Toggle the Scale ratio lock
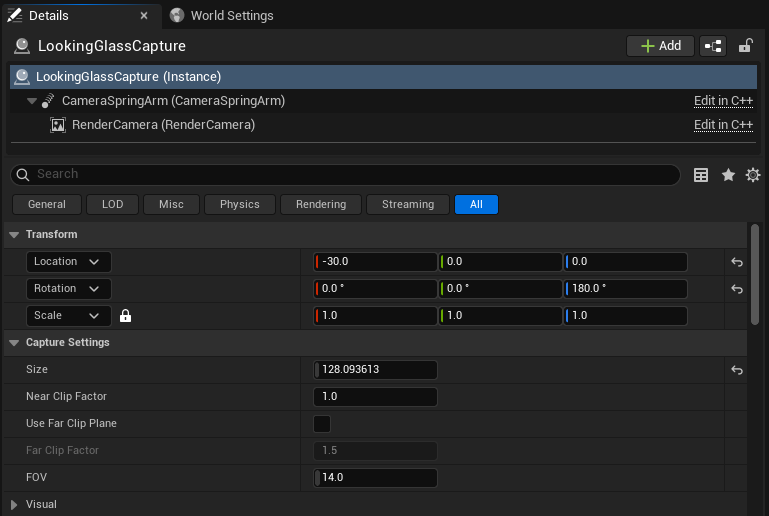 [126, 316]
